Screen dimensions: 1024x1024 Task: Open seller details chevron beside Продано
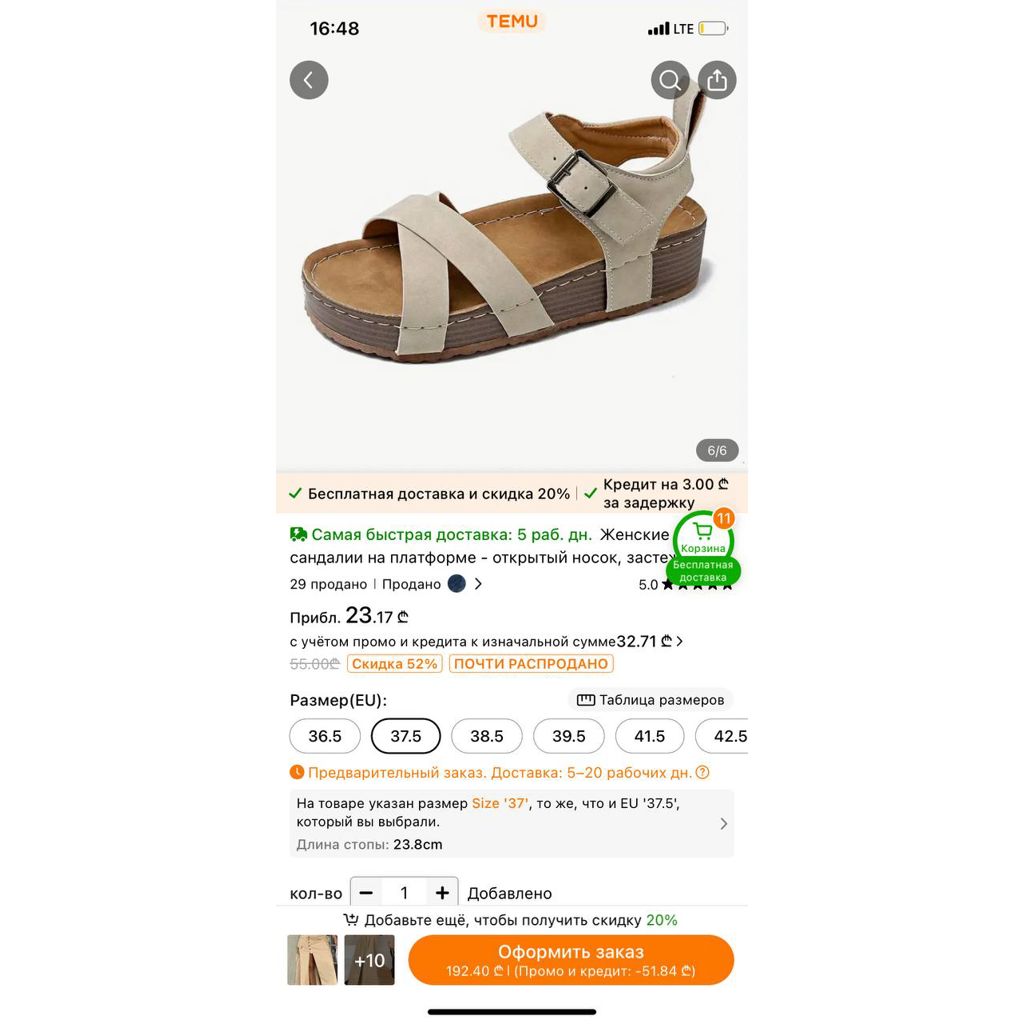coord(478,584)
